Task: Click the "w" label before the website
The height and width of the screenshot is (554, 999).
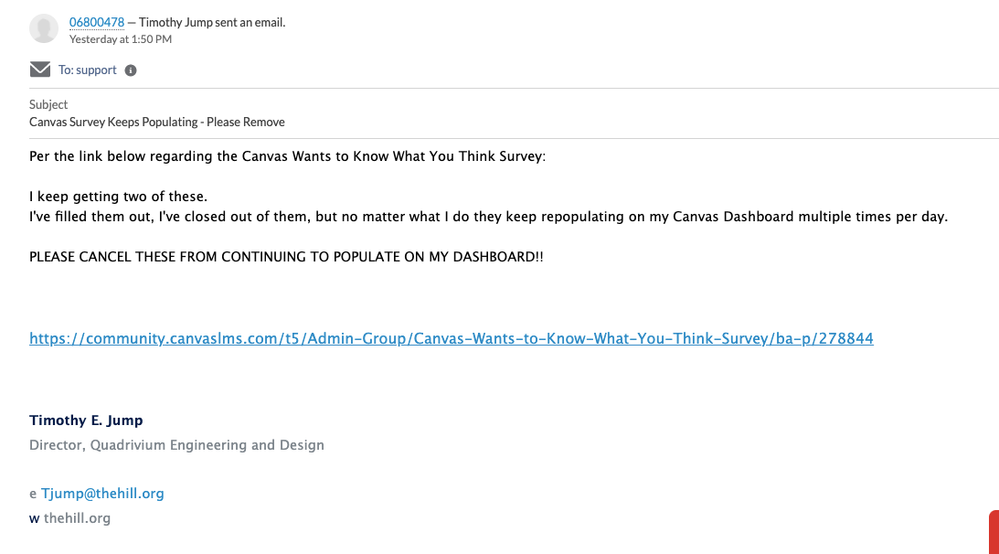Action: tap(34, 518)
